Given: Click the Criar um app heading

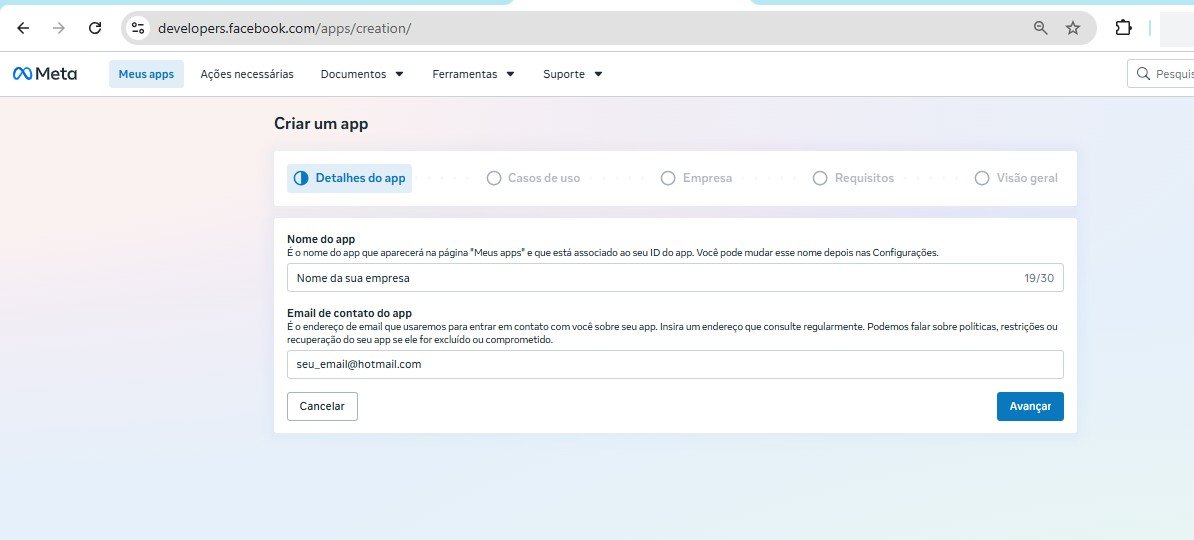Looking at the screenshot, I should pos(321,123).
